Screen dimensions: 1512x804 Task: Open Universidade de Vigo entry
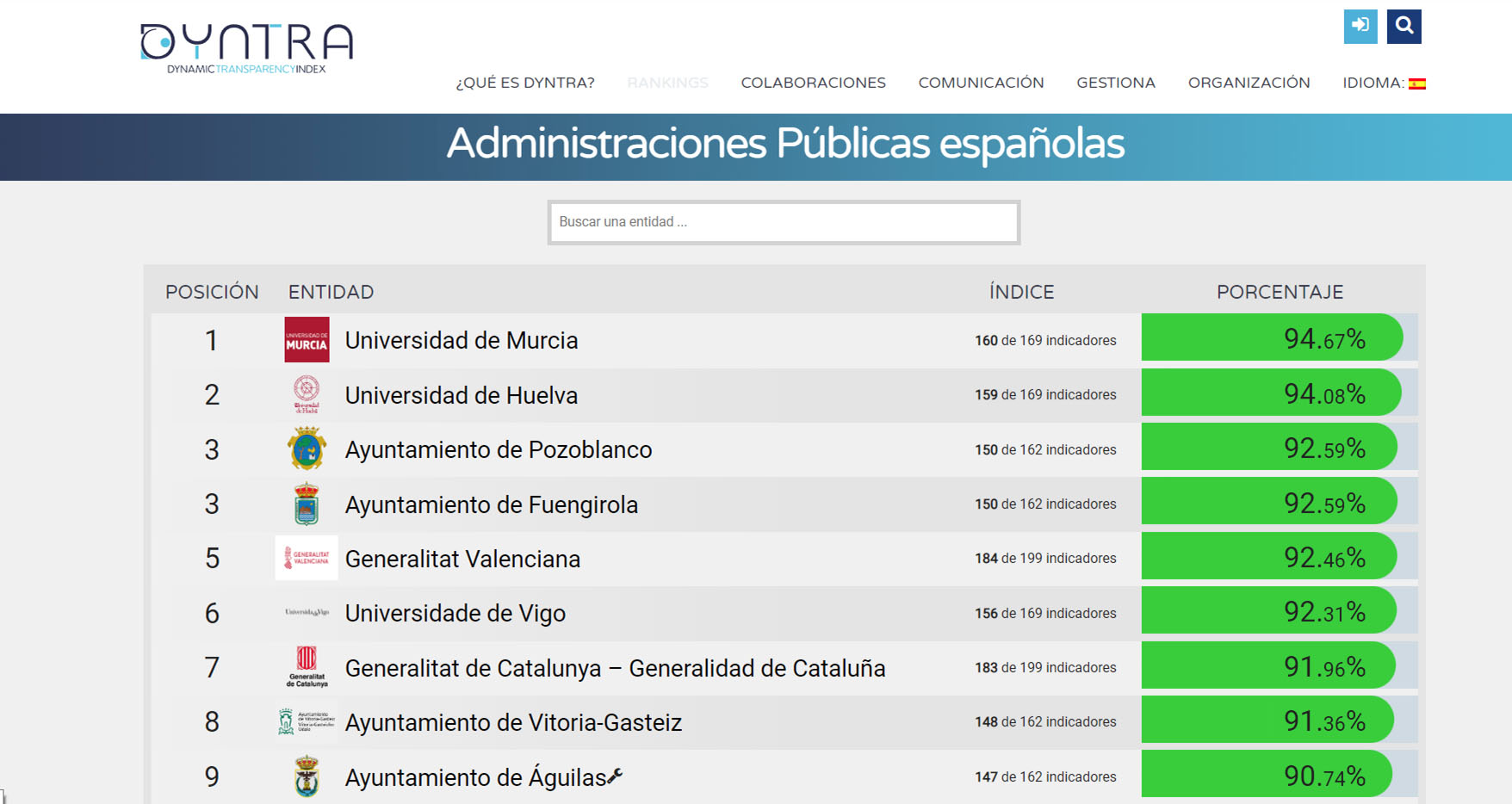(x=455, y=613)
